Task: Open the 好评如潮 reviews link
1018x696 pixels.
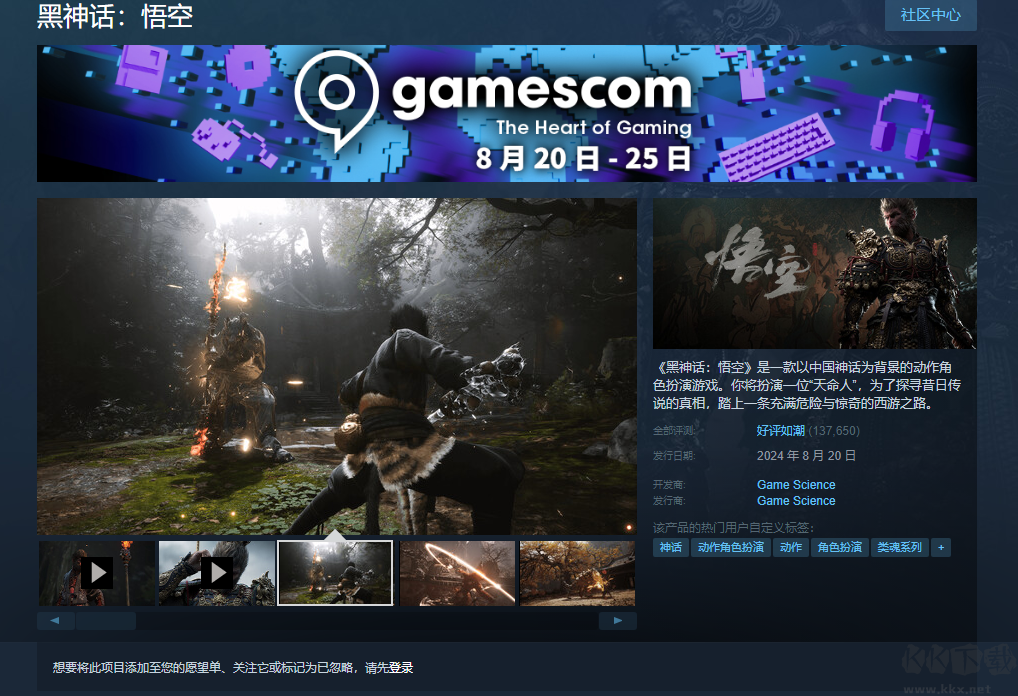Action: pyautogui.click(x=780, y=430)
